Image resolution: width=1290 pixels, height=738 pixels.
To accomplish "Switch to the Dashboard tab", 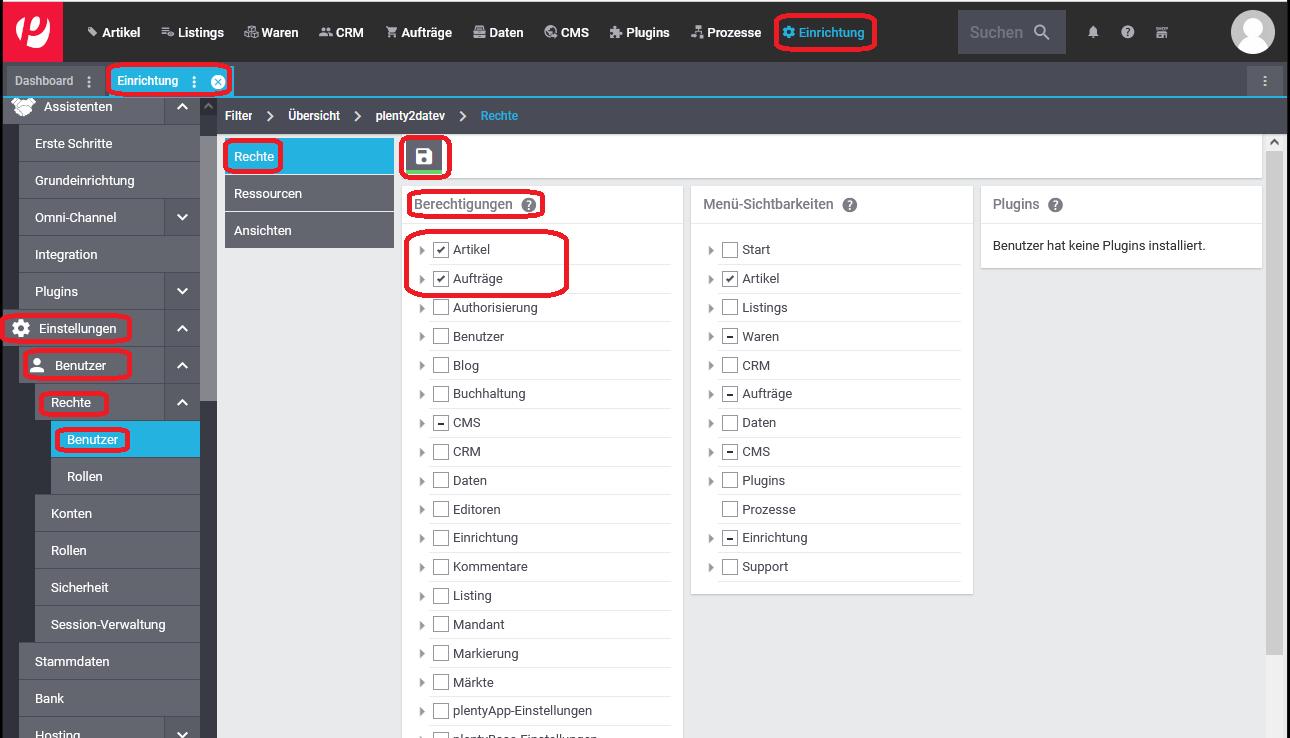I will (44, 81).
